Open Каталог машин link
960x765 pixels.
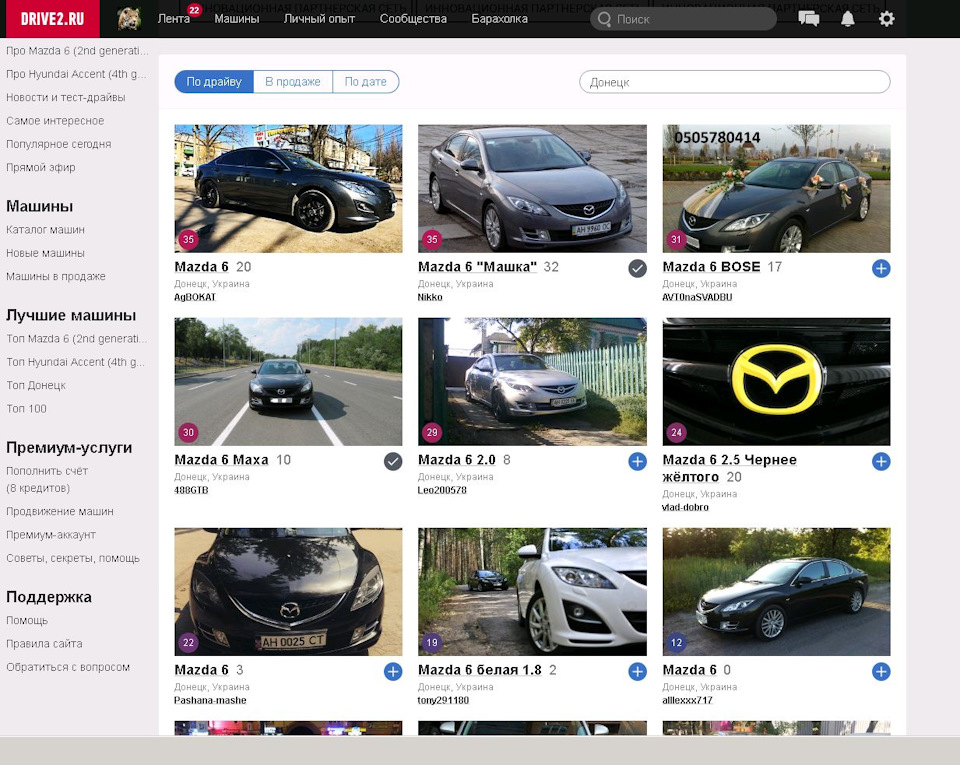point(45,230)
